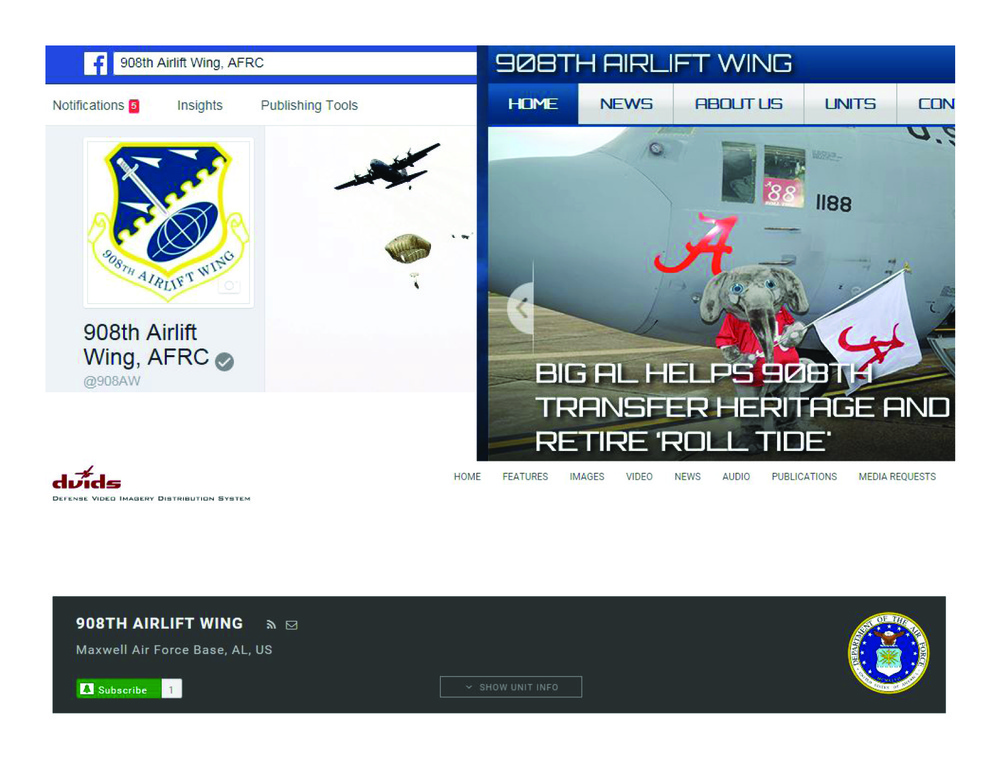Open the UNITS menu item
This screenshot has width=1000, height=773.
(849, 104)
